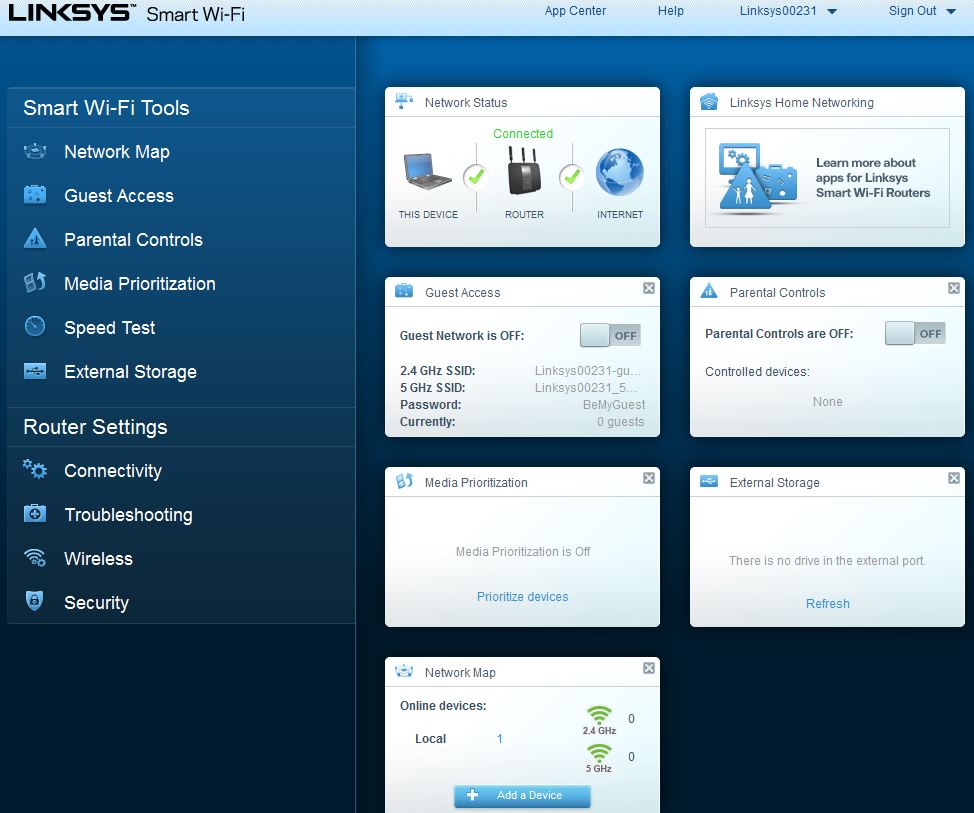Click the INTERNET globe icon

pyautogui.click(x=619, y=172)
